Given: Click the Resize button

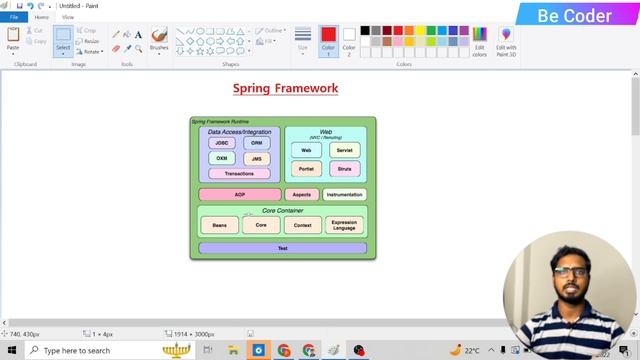Looking at the screenshot, I should coord(88,41).
